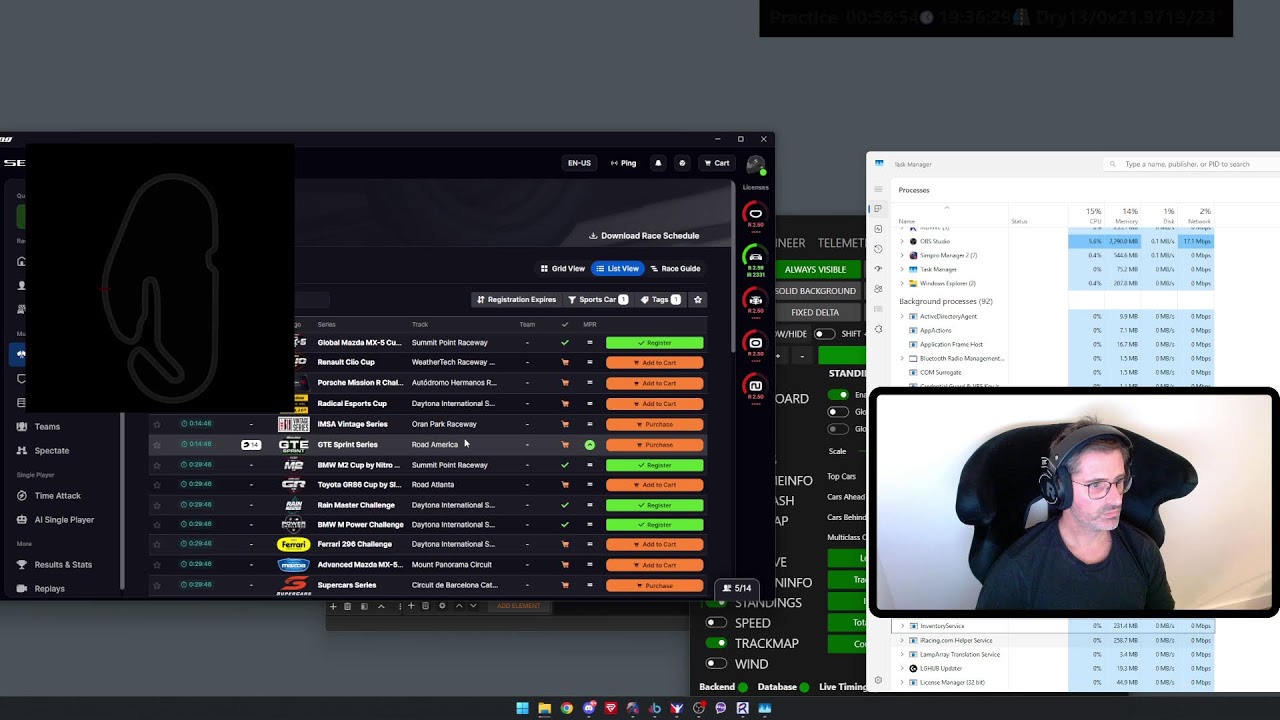Image resolution: width=1280 pixels, height=720 pixels.
Task: Favorite the Toyota GR86 Cup star
Action: point(157,484)
